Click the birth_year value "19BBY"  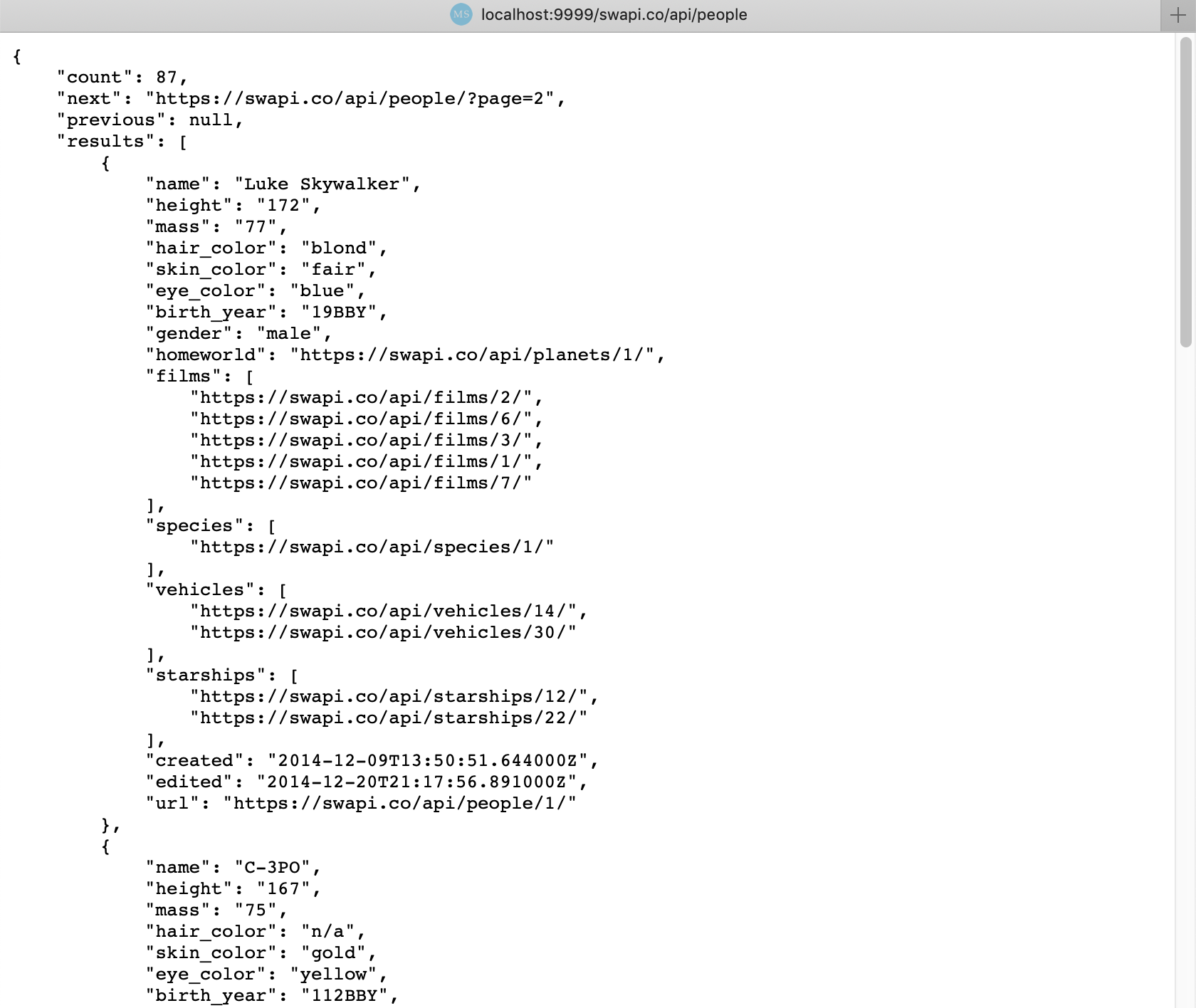point(339,312)
